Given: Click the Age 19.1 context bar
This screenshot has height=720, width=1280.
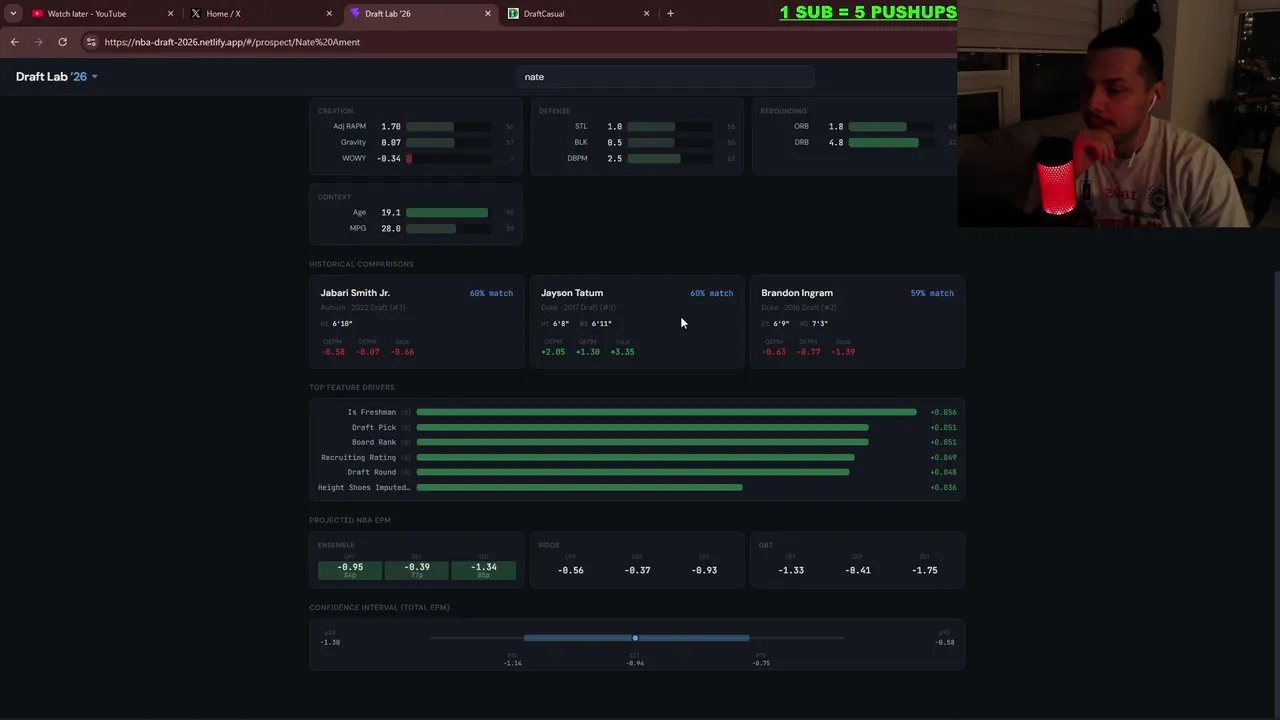Looking at the screenshot, I should tap(448, 213).
